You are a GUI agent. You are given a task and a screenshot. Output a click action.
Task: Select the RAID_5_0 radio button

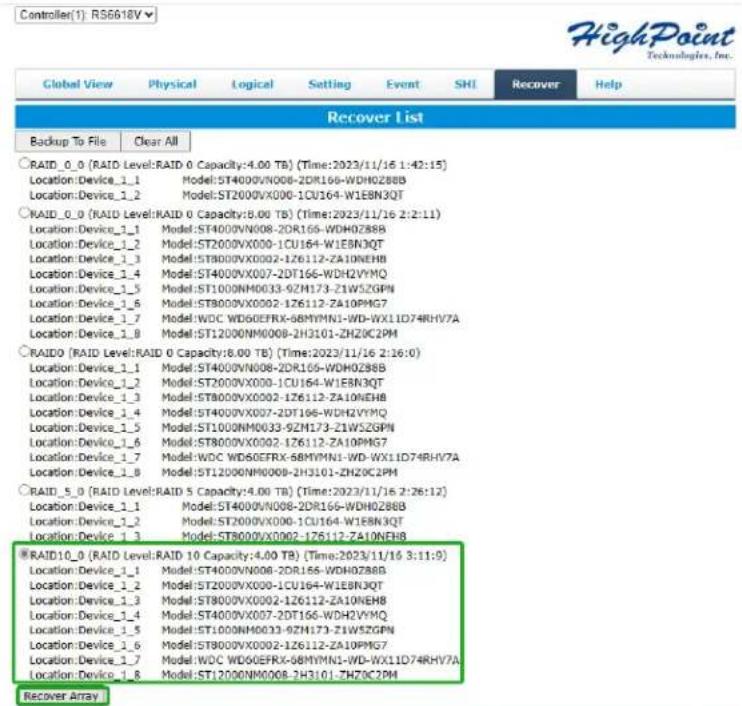tap(24, 490)
